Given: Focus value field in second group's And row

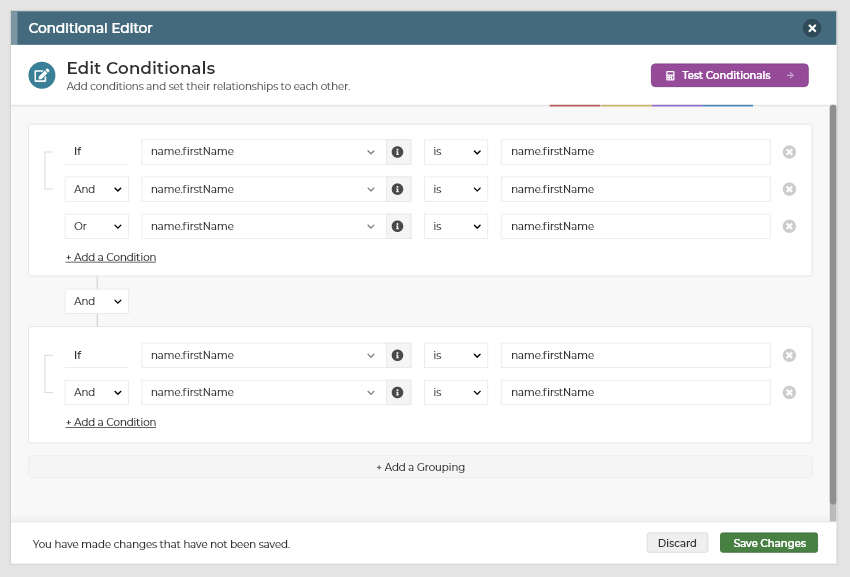Looking at the screenshot, I should [635, 392].
